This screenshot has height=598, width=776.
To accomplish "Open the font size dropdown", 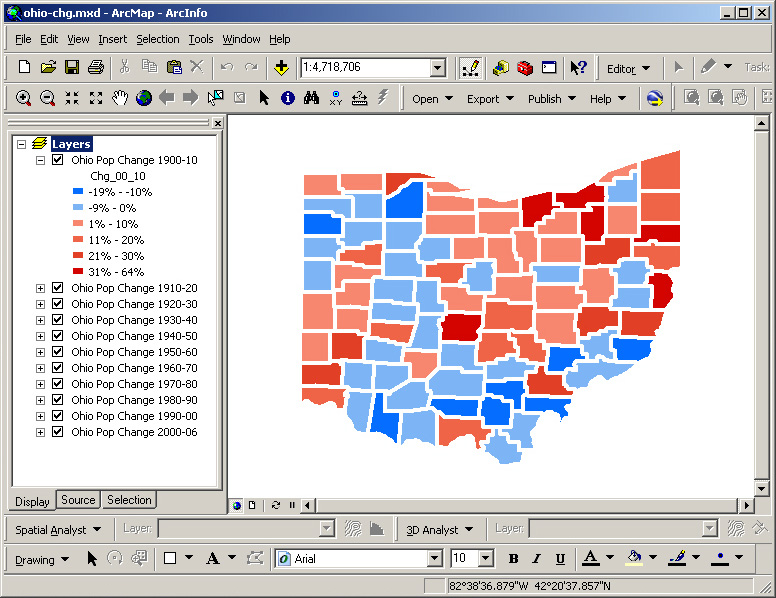I will (486, 559).
